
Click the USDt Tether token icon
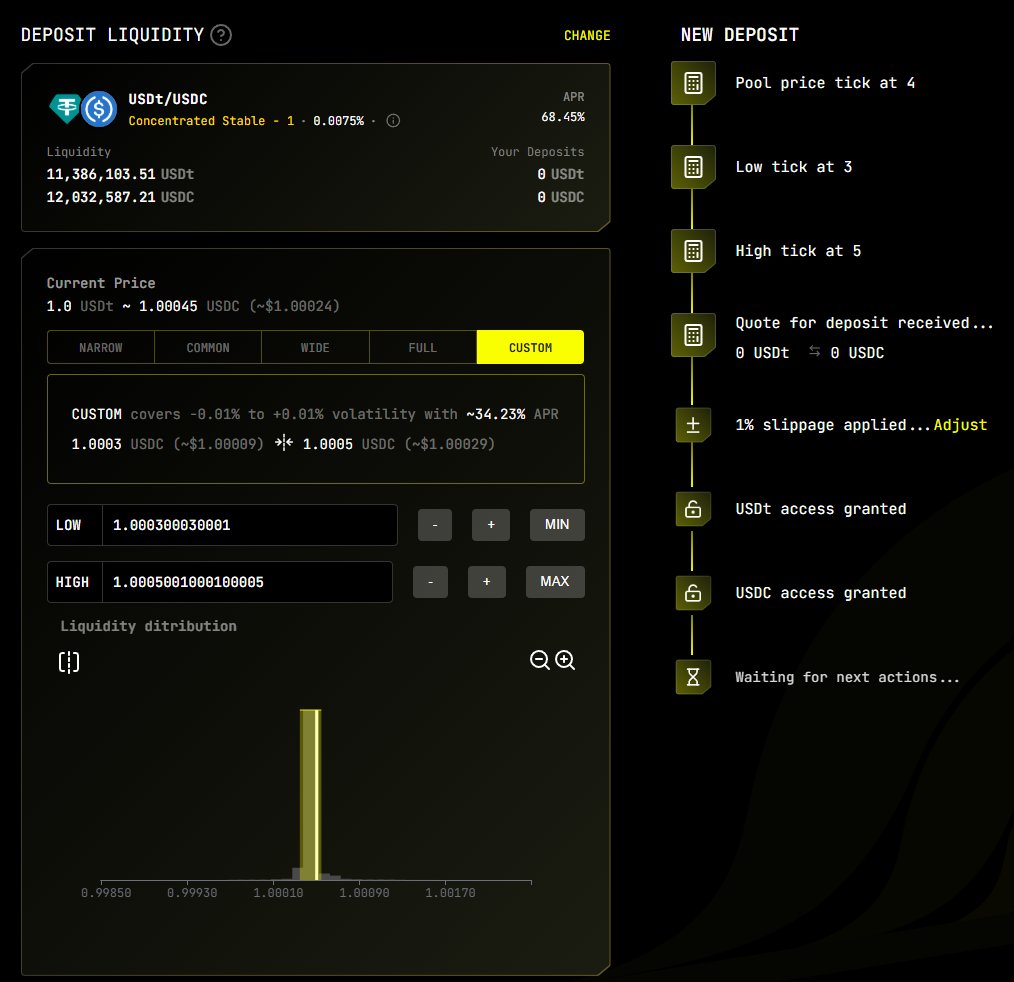[x=65, y=108]
